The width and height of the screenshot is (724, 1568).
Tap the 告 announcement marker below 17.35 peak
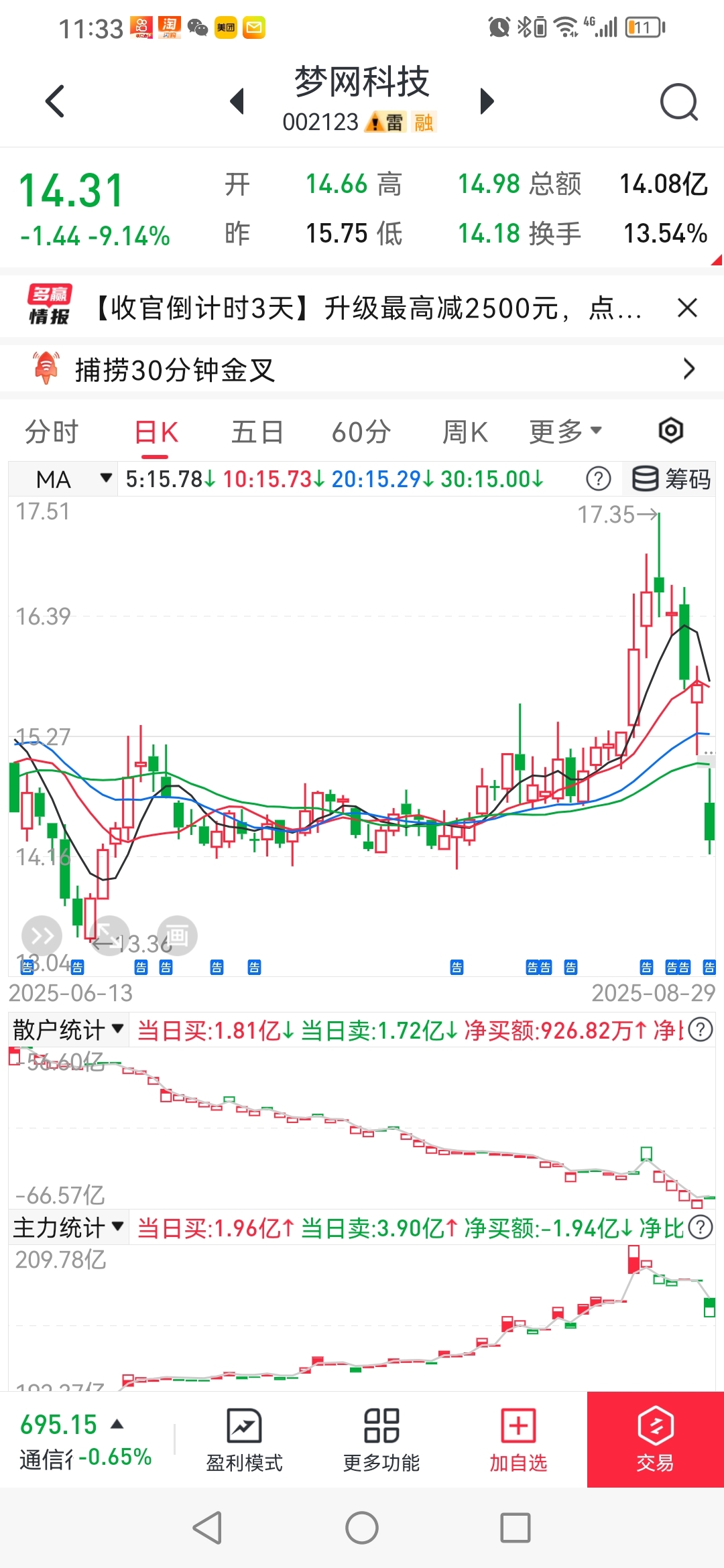click(x=646, y=967)
